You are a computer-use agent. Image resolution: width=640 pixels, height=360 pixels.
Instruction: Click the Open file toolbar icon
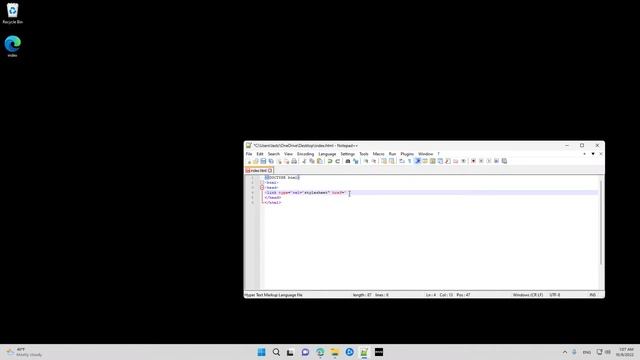point(256,161)
